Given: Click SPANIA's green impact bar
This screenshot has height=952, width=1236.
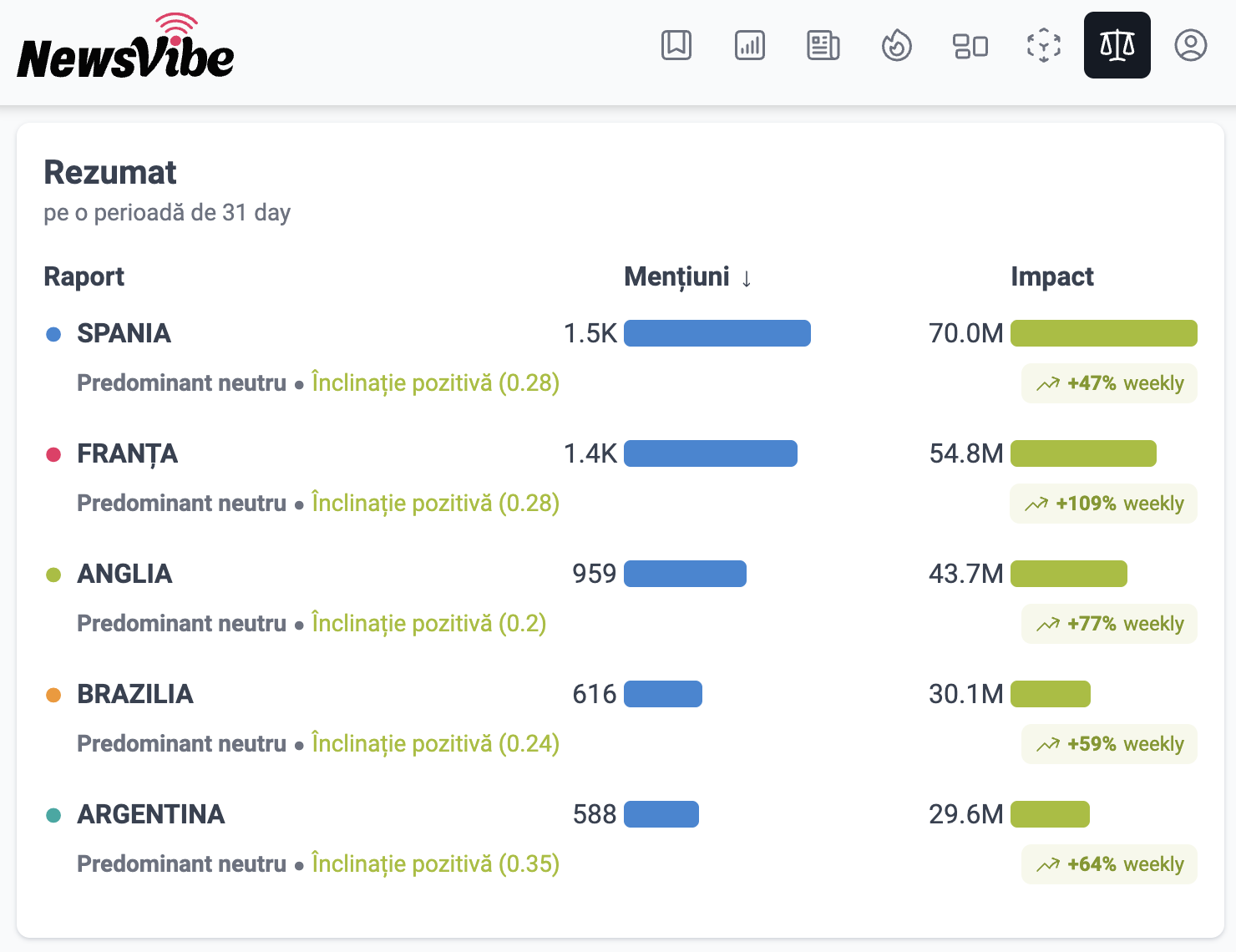Looking at the screenshot, I should [1104, 333].
